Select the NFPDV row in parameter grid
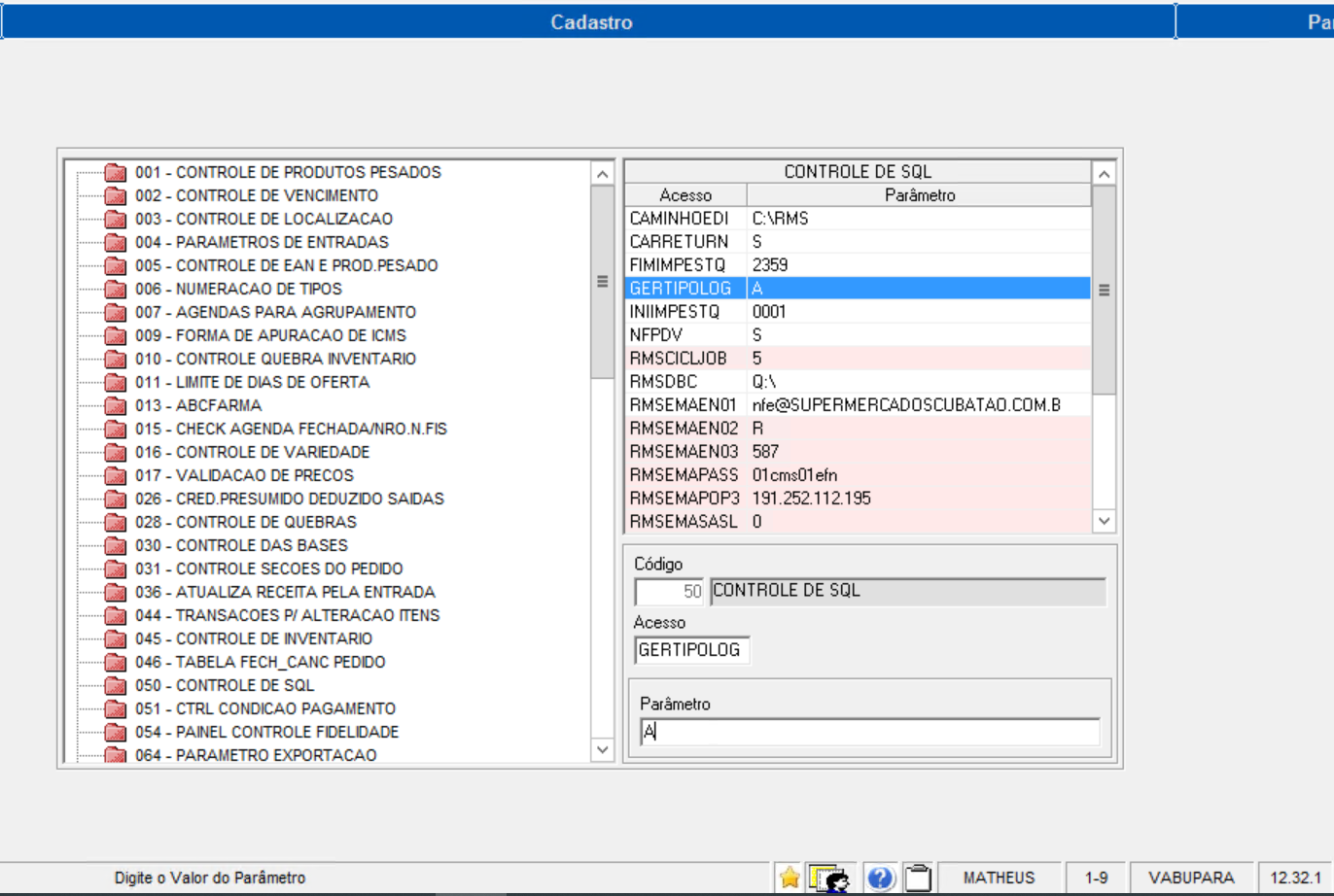The width and height of the screenshot is (1334, 896). 858,335
